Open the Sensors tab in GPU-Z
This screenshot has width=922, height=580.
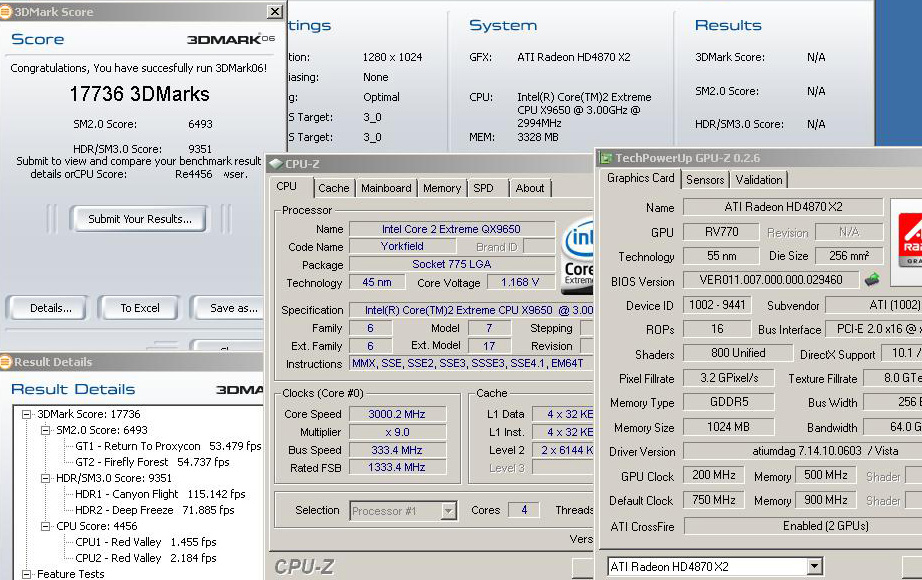click(705, 180)
